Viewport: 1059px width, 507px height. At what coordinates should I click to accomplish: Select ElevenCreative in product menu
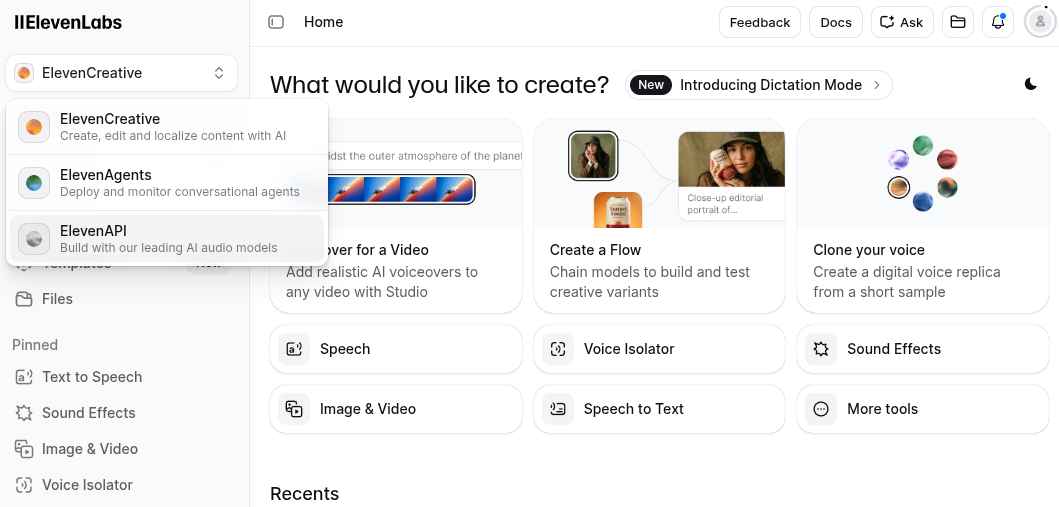point(167,127)
